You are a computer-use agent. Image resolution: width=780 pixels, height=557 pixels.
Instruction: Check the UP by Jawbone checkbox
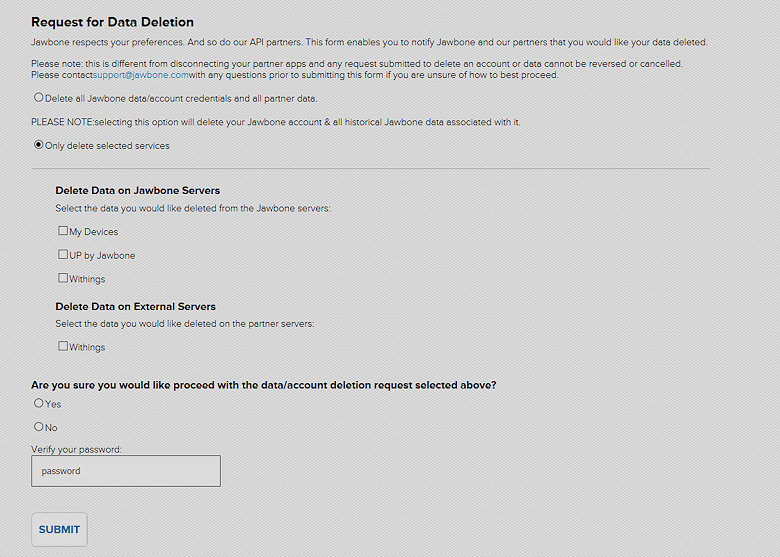coord(63,255)
